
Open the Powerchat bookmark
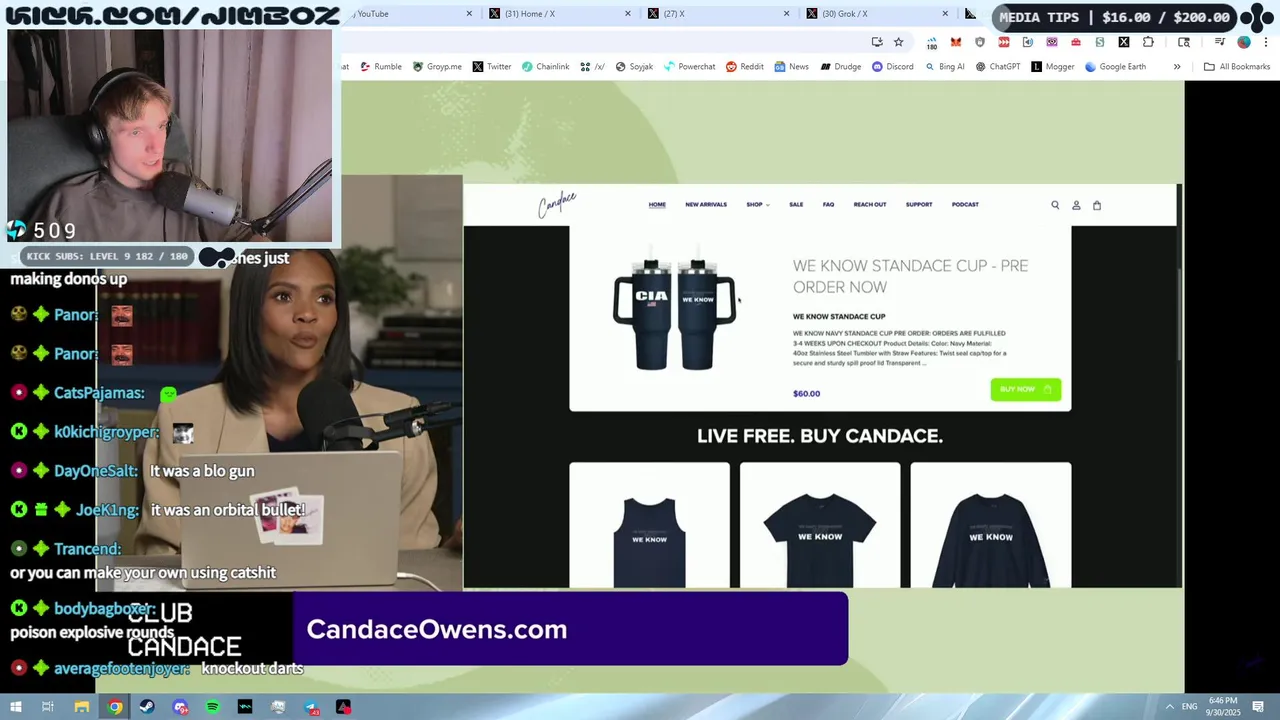689,67
